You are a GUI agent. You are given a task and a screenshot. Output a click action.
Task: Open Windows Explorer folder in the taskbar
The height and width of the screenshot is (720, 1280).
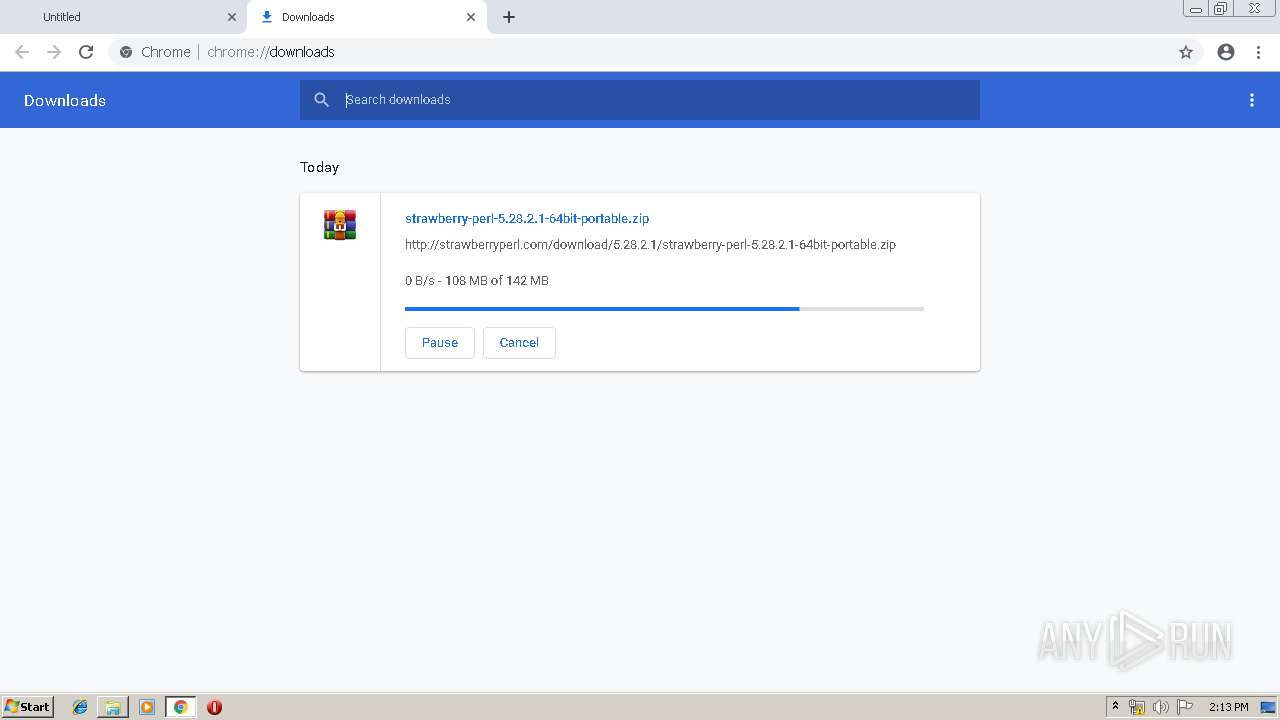pos(113,707)
